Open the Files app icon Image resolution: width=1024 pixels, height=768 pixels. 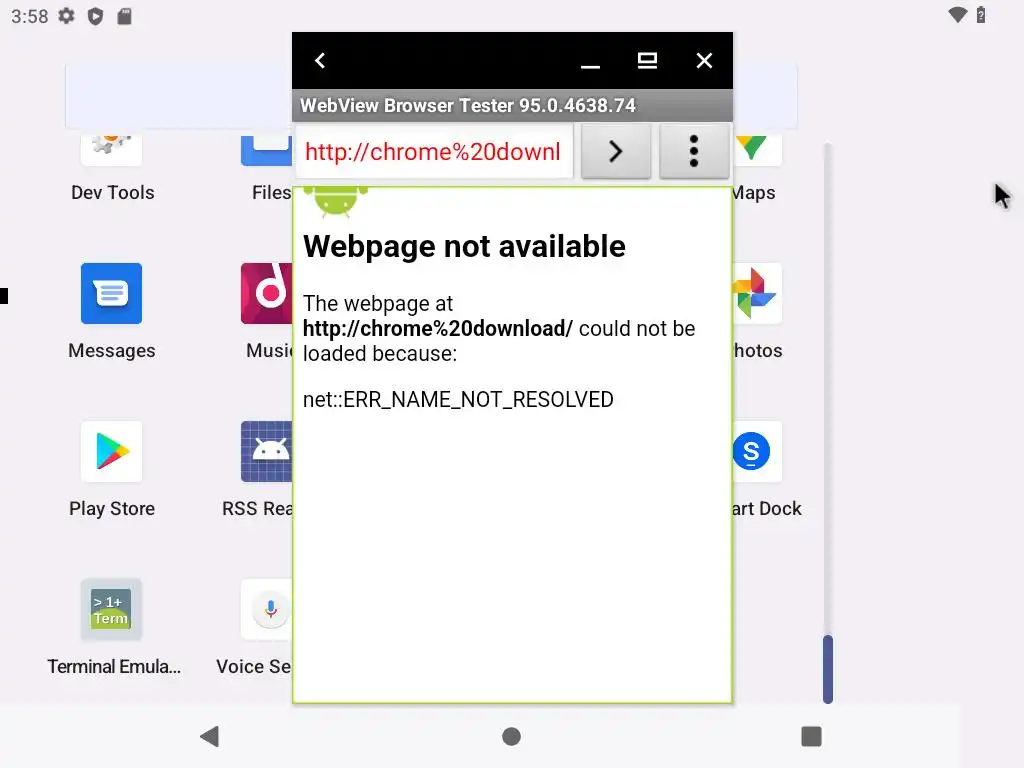(x=266, y=150)
